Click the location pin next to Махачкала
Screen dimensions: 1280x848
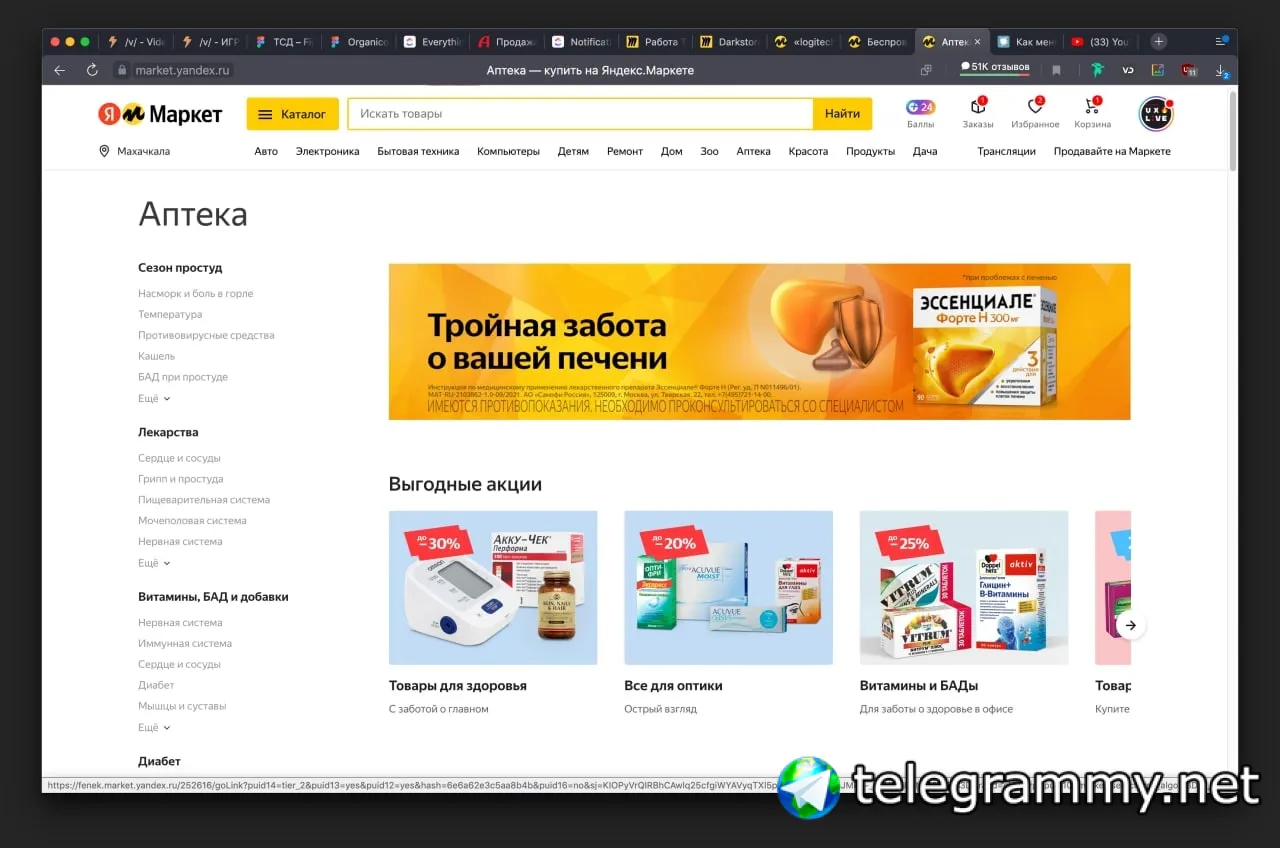click(x=104, y=151)
